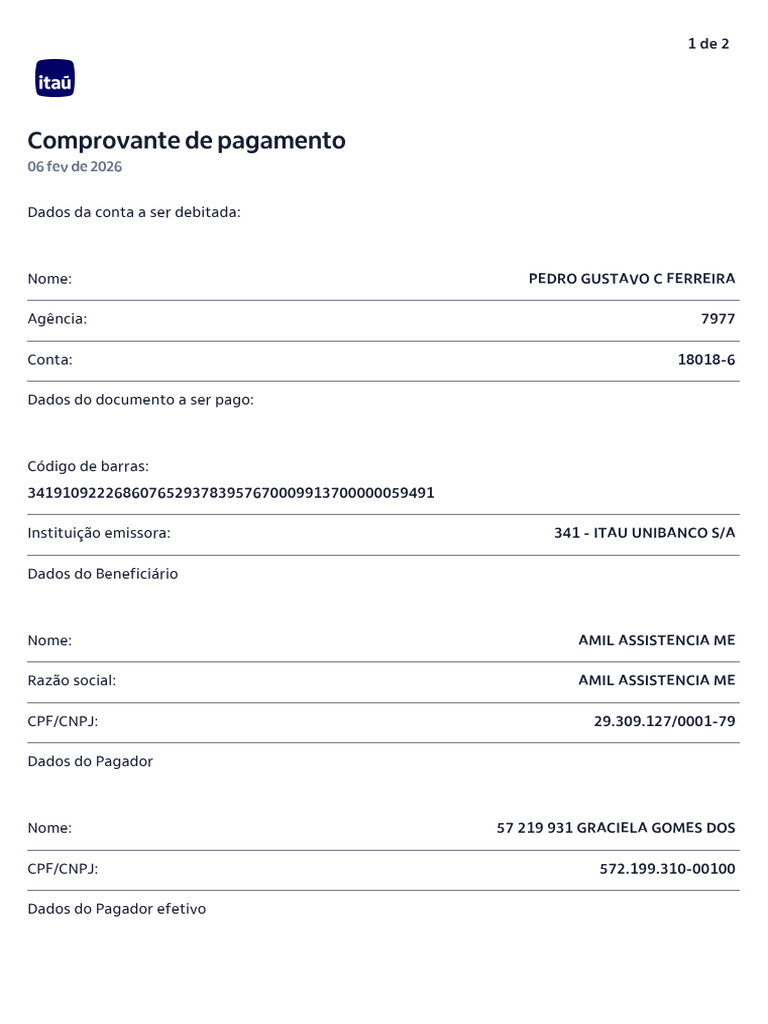Select the barcode number string
The width and height of the screenshot is (768, 1024).
231,493
